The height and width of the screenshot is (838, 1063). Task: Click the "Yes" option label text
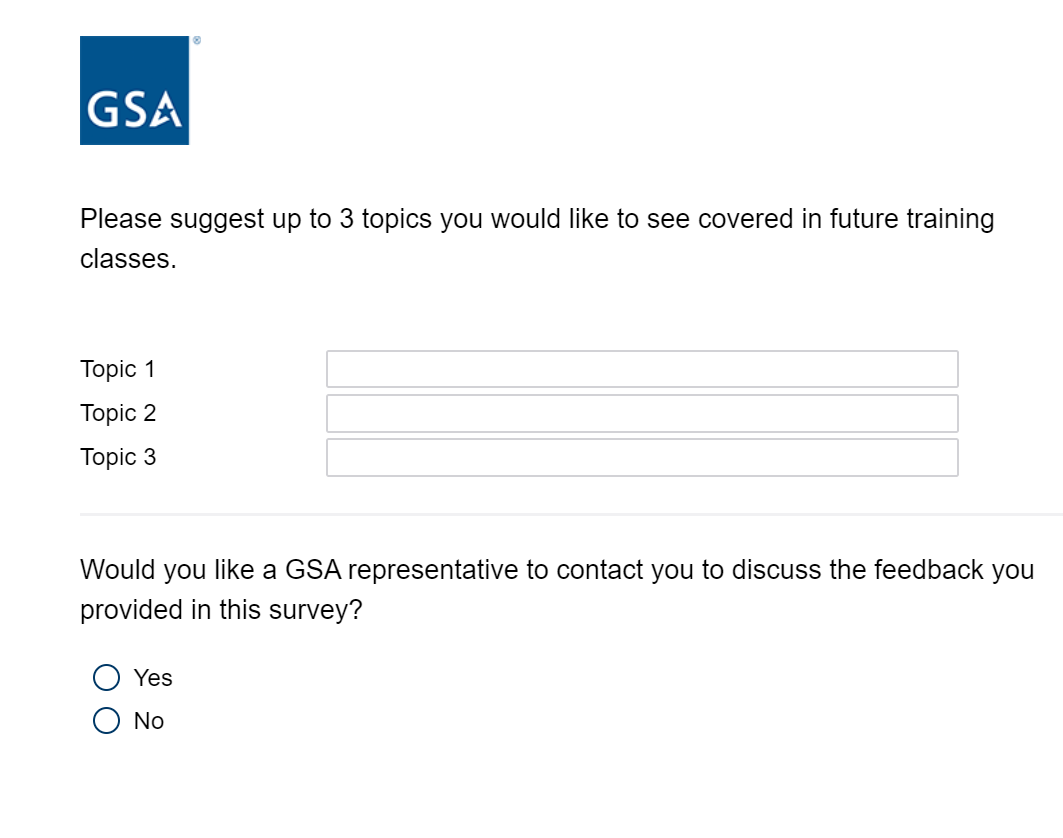(x=153, y=678)
